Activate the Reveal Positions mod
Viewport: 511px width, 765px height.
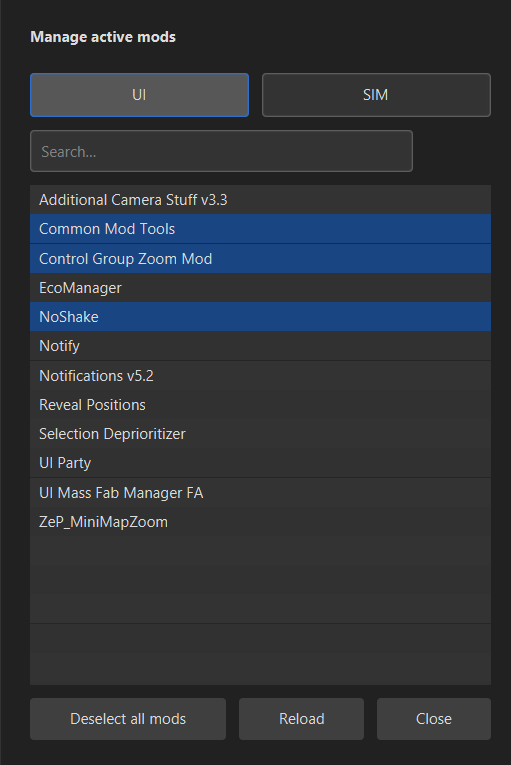261,405
